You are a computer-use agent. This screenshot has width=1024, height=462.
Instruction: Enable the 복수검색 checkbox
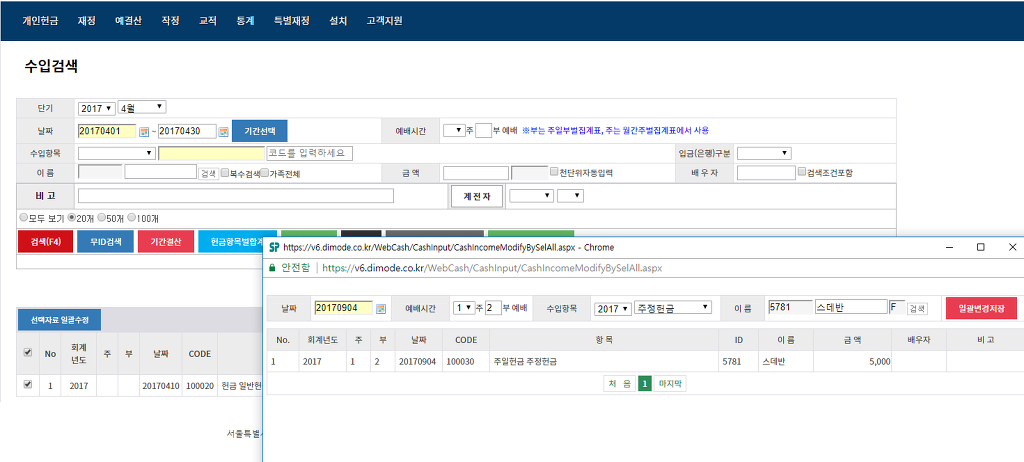tap(225, 173)
